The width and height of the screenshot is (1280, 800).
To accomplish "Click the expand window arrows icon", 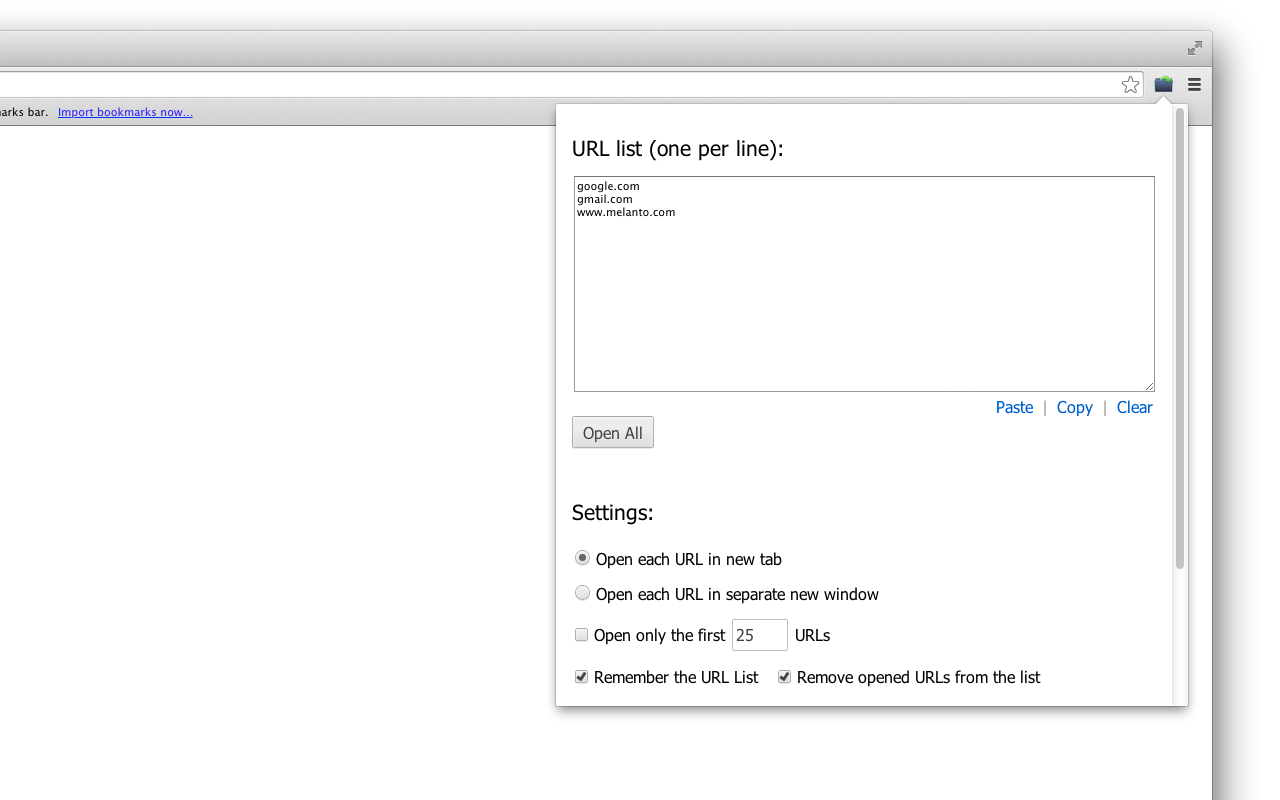I will pos(1194,47).
